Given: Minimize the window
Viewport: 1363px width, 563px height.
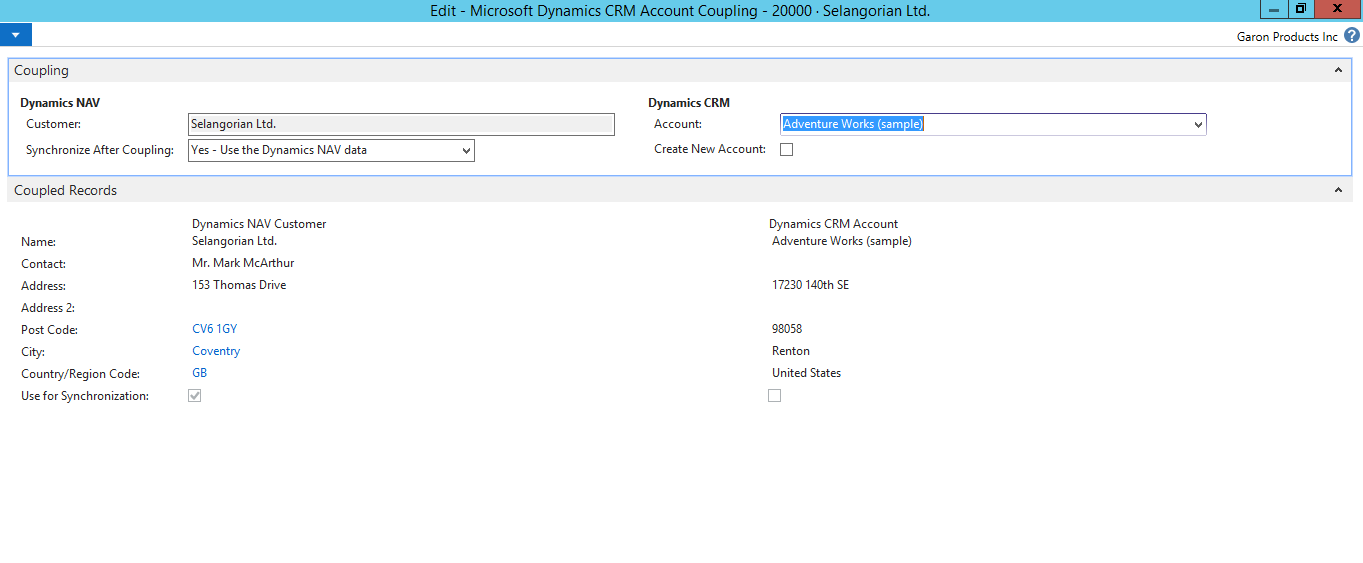Looking at the screenshot, I should point(1274,9).
